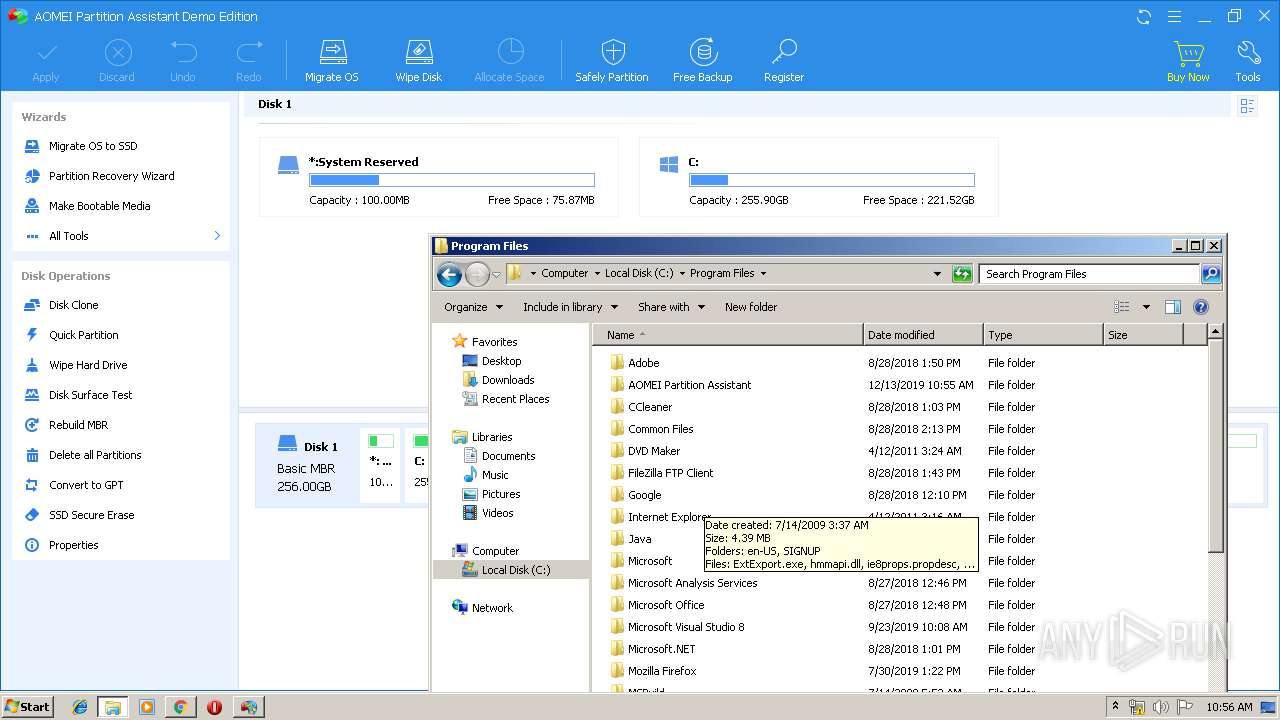This screenshot has width=1280, height=720.
Task: Open Explorer help button
Action: click(x=1201, y=307)
